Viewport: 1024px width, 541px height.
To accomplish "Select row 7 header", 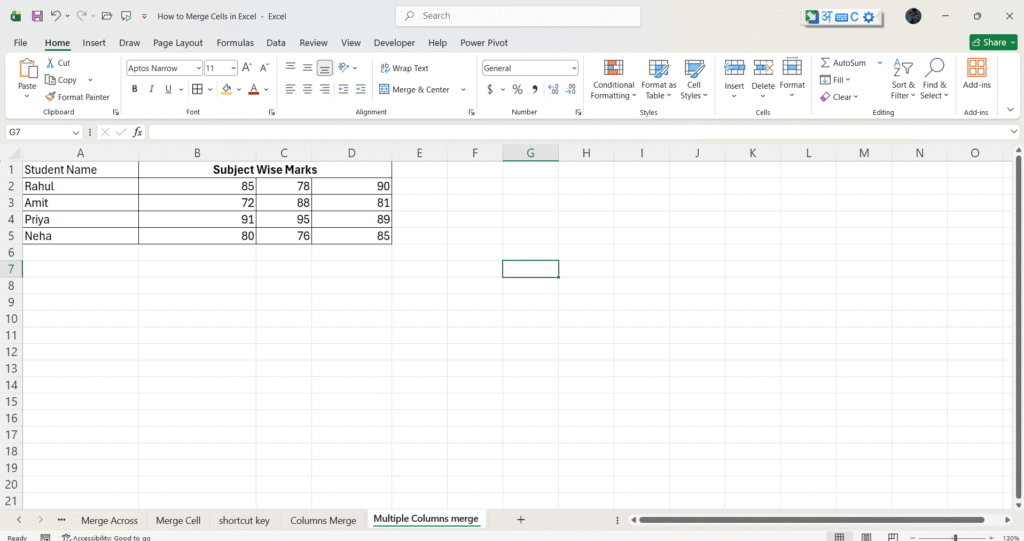I will (x=11, y=269).
